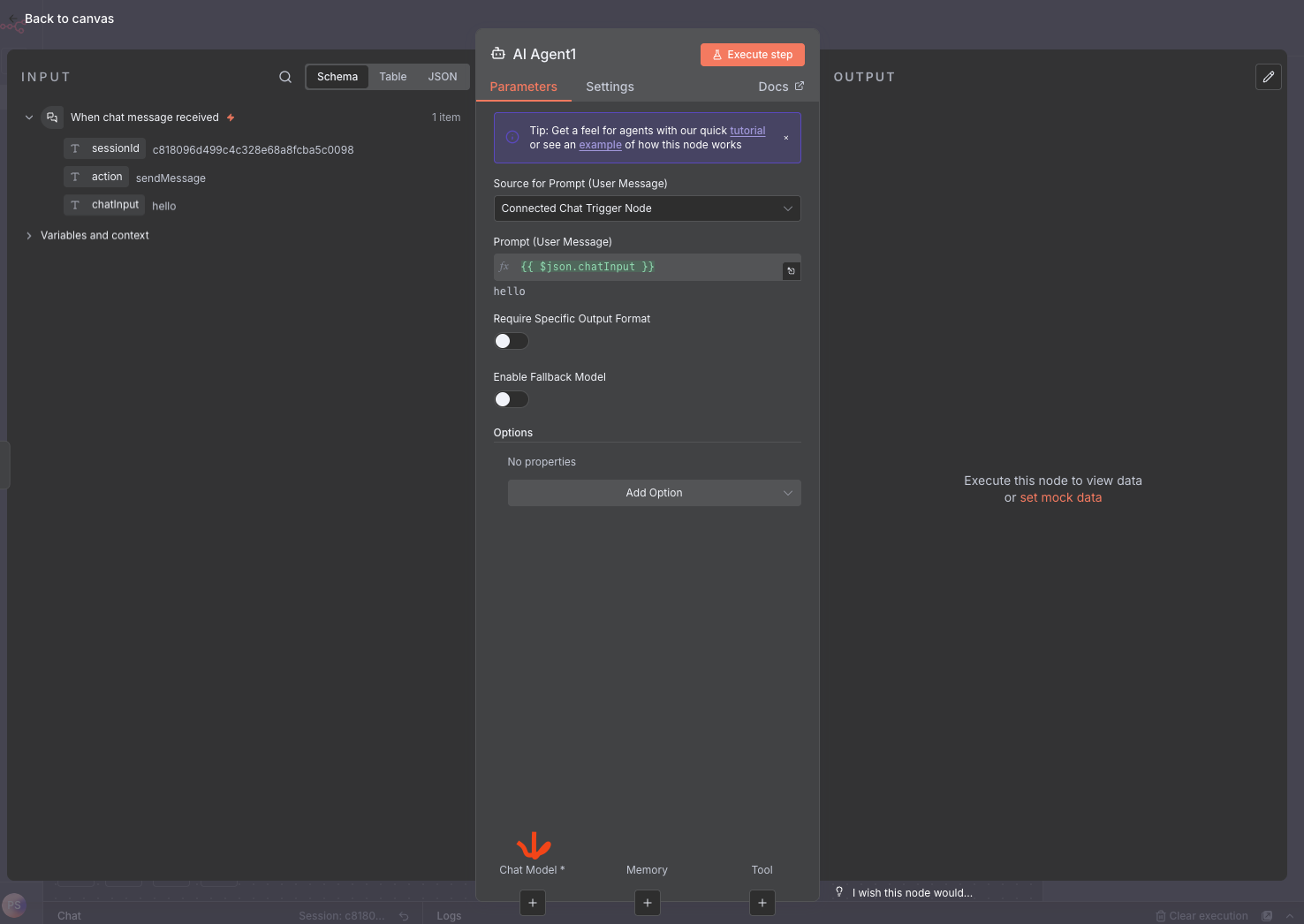Enable Require Specific Output Format
Image resolution: width=1304 pixels, height=924 pixels.
click(511, 341)
